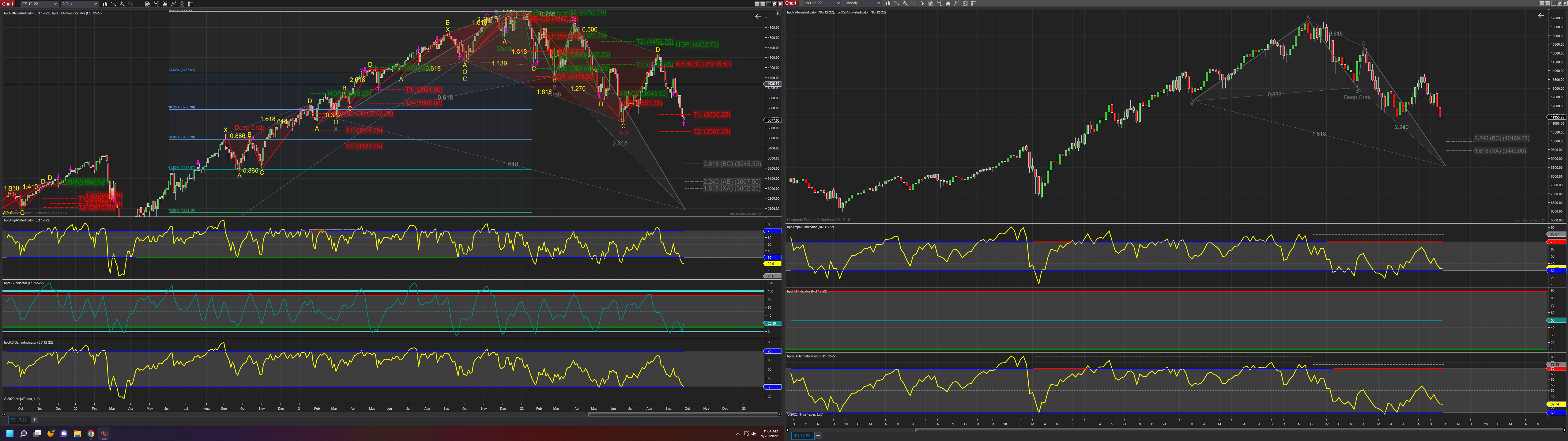Open ES 12-22 instrument dropdown
Image resolution: width=1568 pixels, height=441 pixels.
(40, 4)
